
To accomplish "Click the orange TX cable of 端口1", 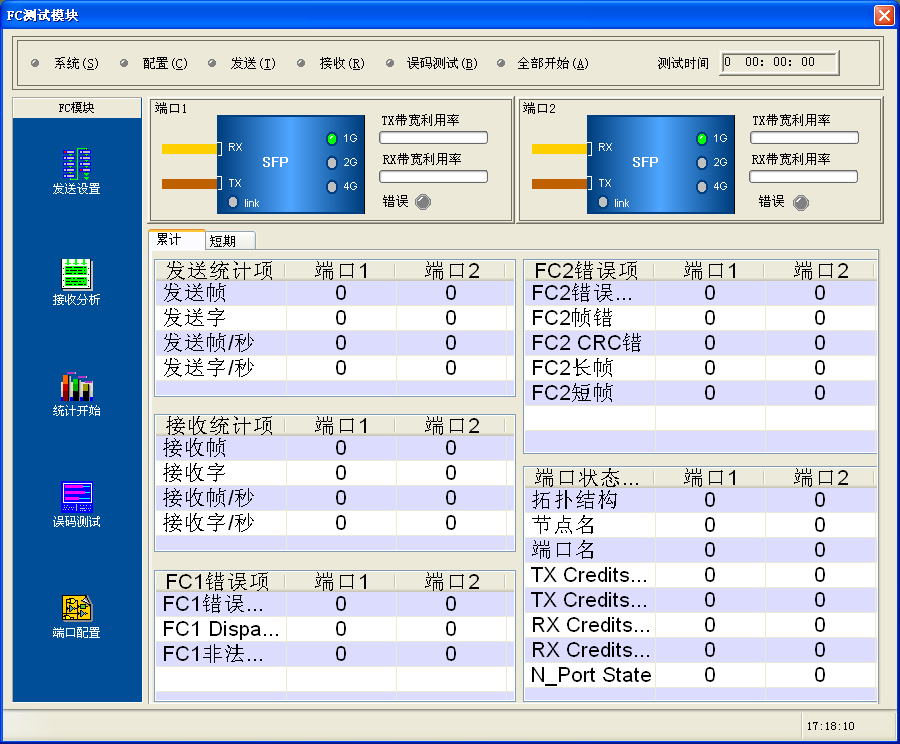I will (190, 184).
